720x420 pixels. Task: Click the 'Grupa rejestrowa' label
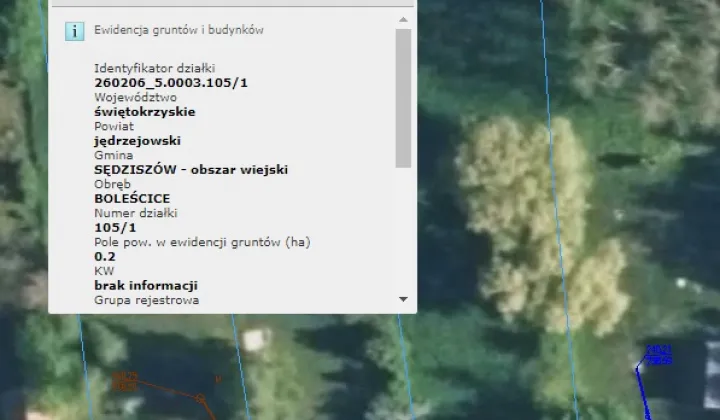pyautogui.click(x=146, y=300)
